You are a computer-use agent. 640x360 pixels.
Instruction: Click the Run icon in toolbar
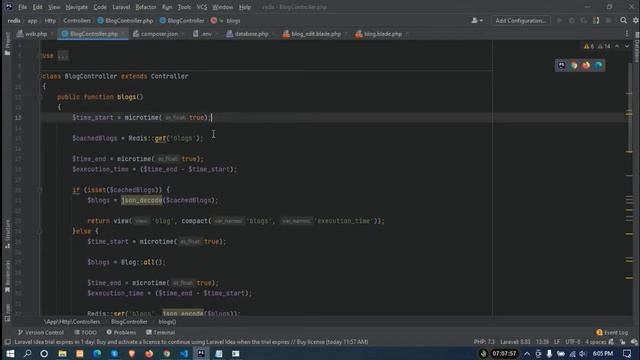pos(560,20)
